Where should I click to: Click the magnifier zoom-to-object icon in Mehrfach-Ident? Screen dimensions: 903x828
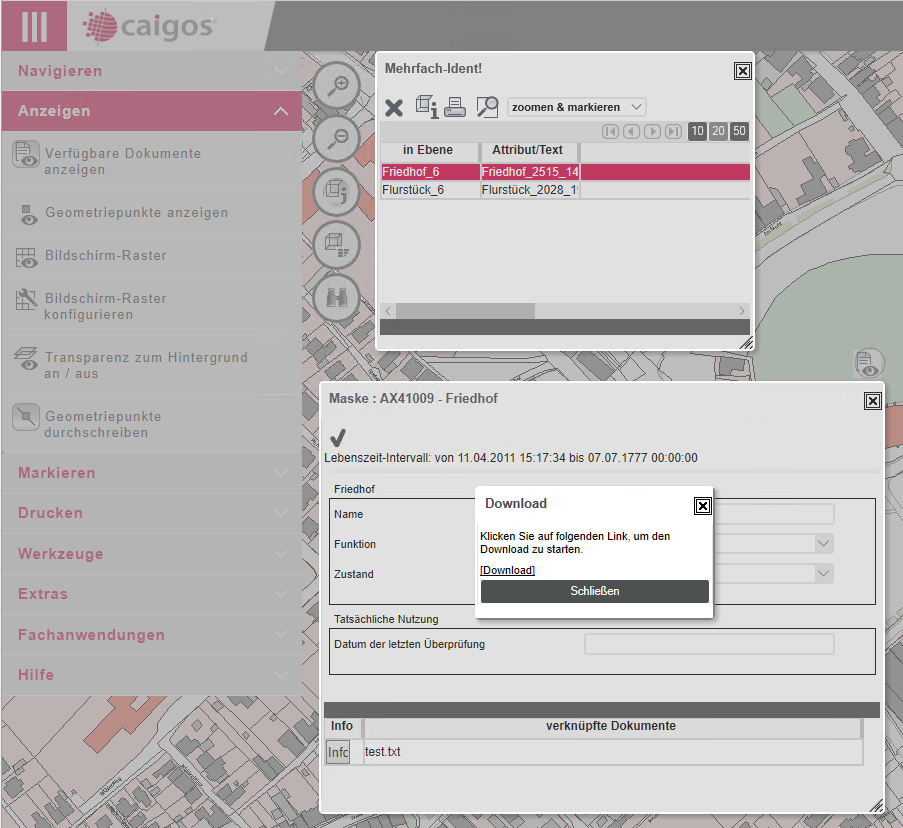click(x=487, y=106)
